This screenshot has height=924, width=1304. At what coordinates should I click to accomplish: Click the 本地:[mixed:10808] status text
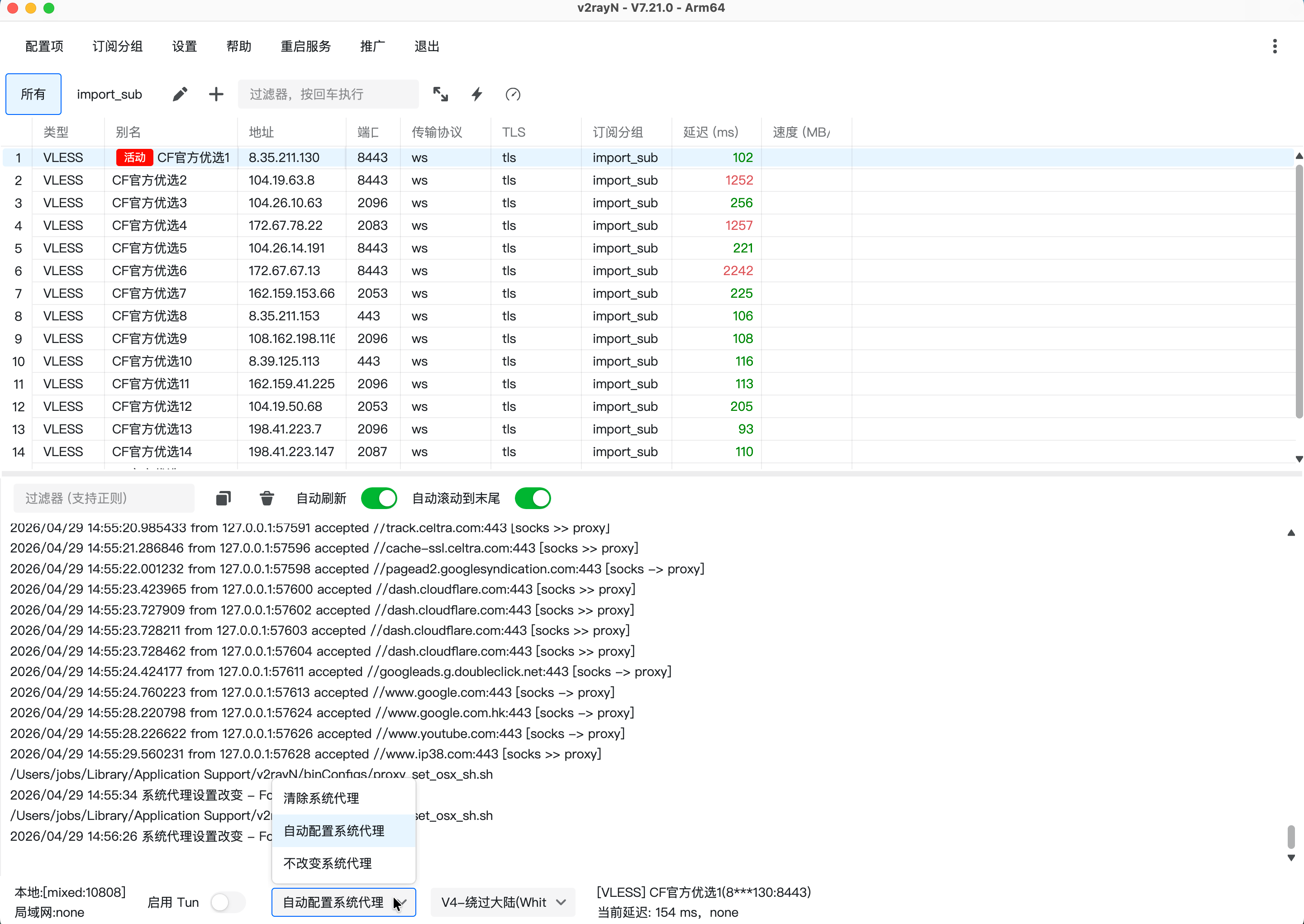[70, 892]
